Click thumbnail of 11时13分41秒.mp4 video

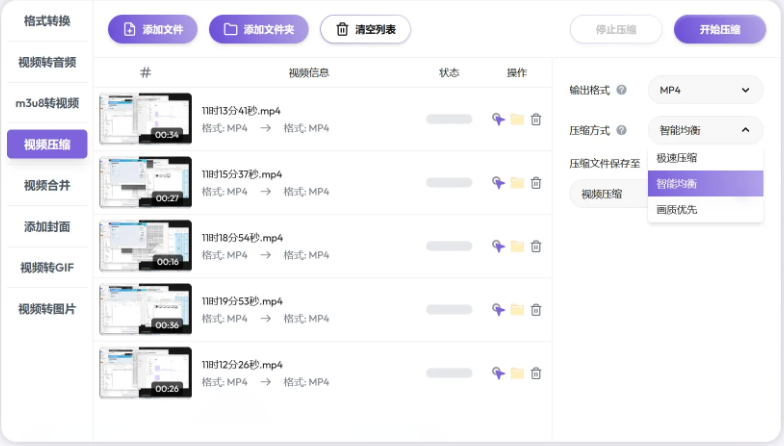coord(146,118)
